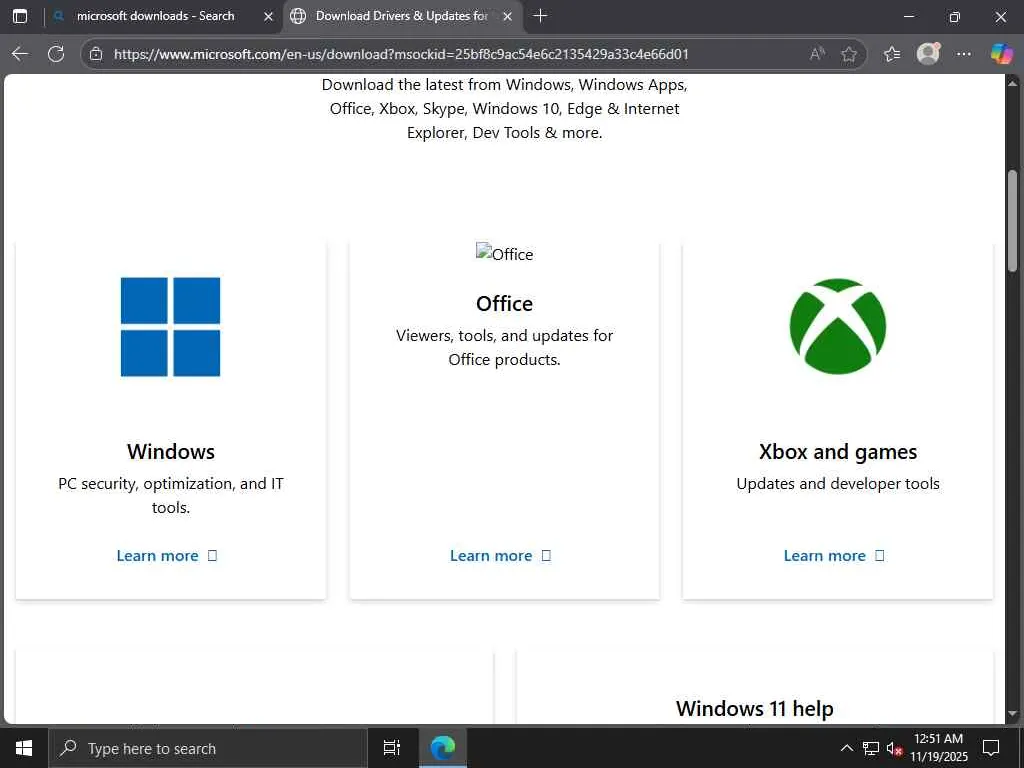Open Settings and more ellipsis menu
1024x768 pixels.
click(963, 54)
